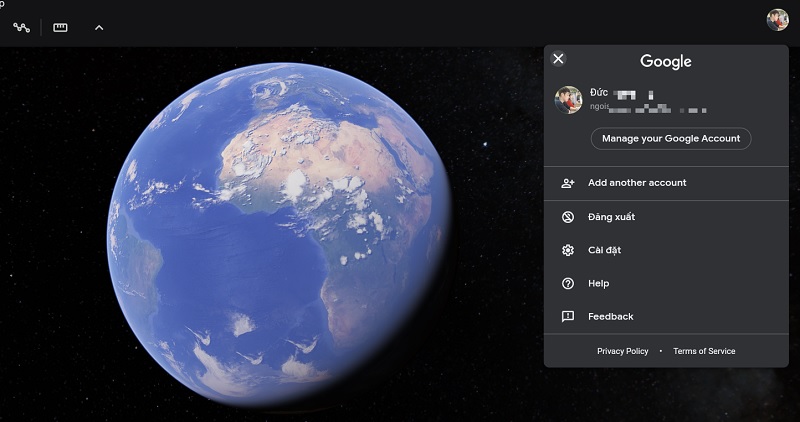The width and height of the screenshot is (800, 422).
Task: Select Đăng xuất to sign out
Action: click(x=666, y=217)
